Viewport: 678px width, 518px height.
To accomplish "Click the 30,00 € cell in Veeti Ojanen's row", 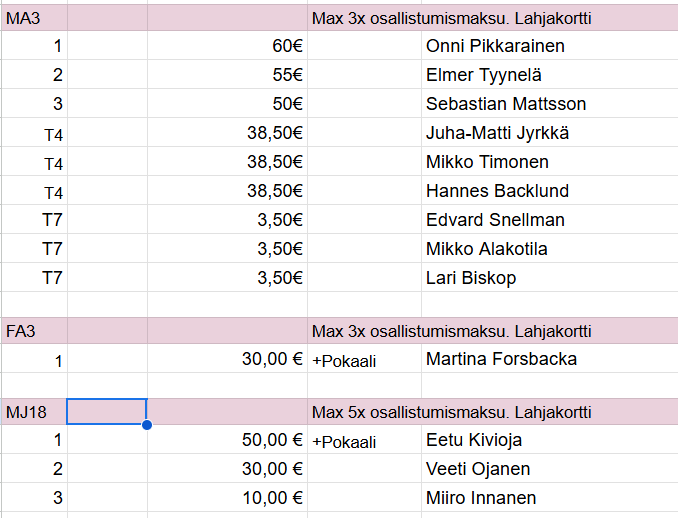I will [227, 469].
